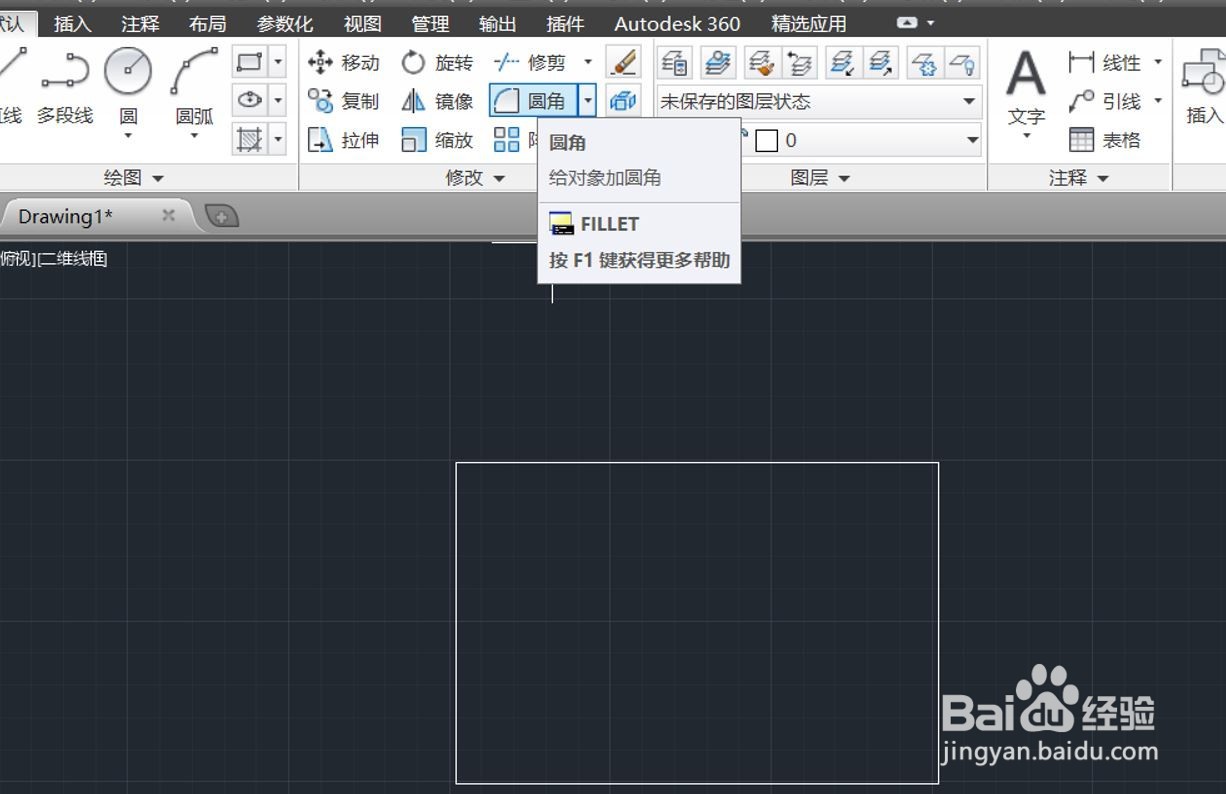Screen dimensions: 1226x794
Task: Click the ellipse draw tool icon
Action: [250, 101]
